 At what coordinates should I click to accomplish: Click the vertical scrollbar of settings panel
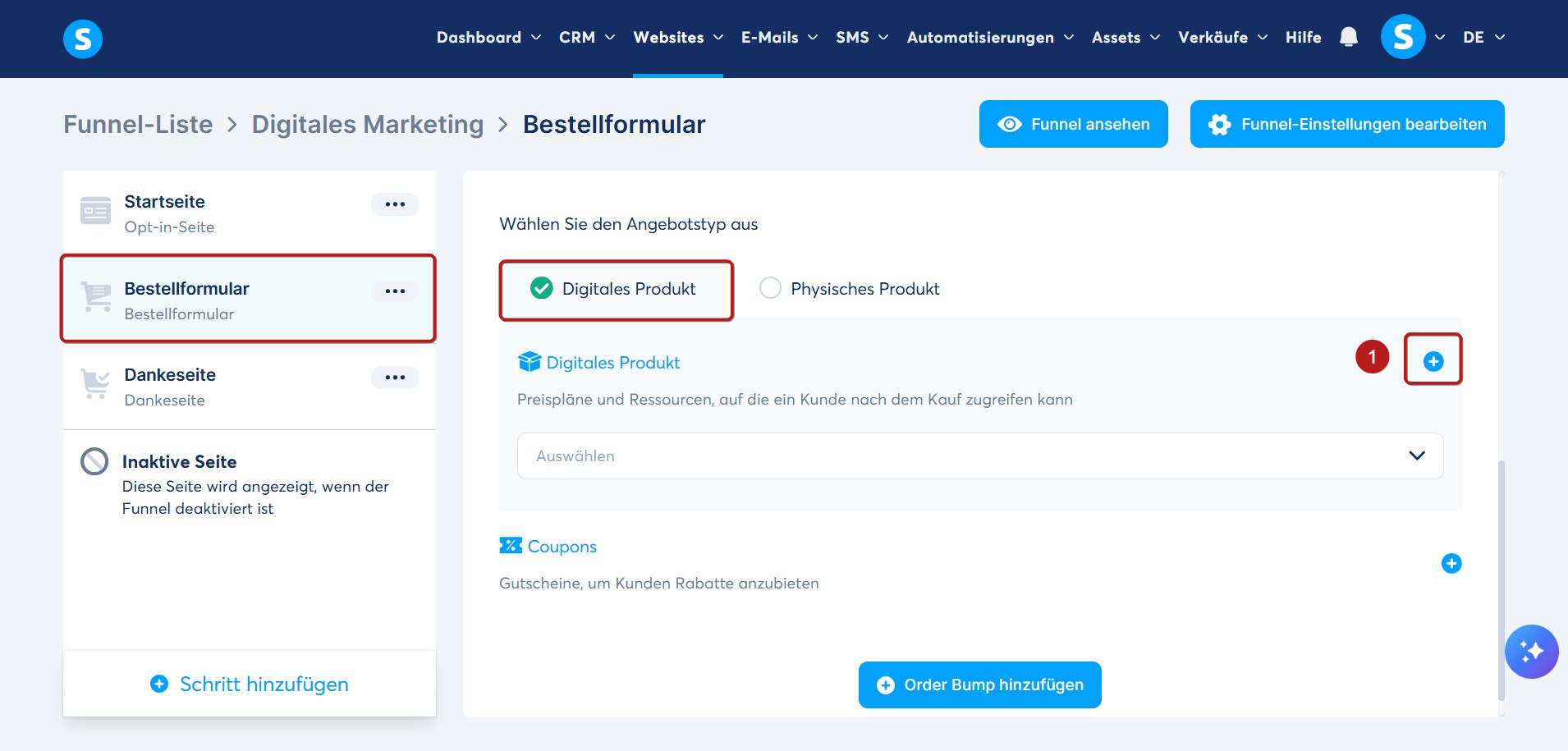pyautogui.click(x=1502, y=579)
